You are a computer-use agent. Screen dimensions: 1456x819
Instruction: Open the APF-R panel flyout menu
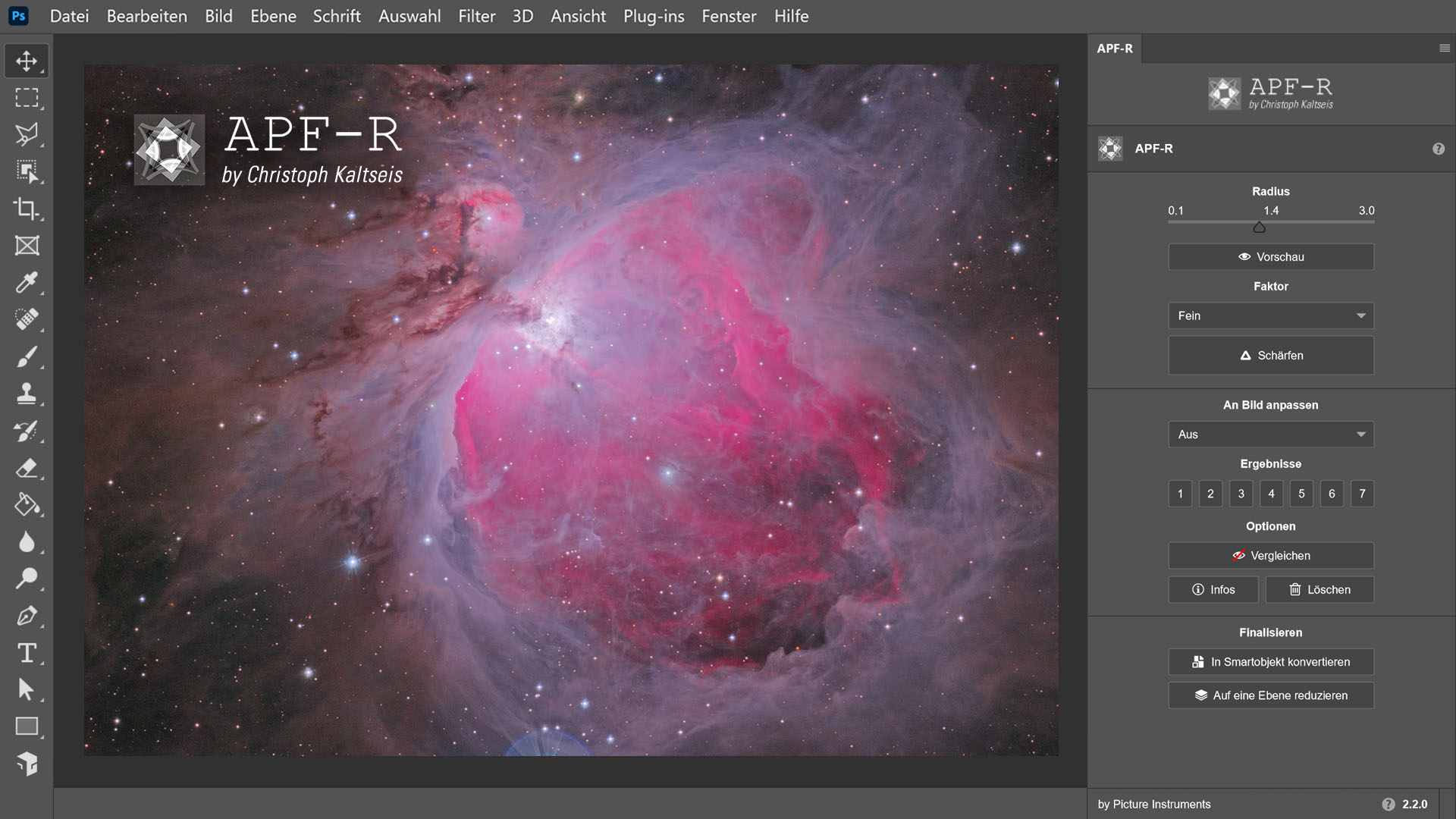click(x=1445, y=48)
